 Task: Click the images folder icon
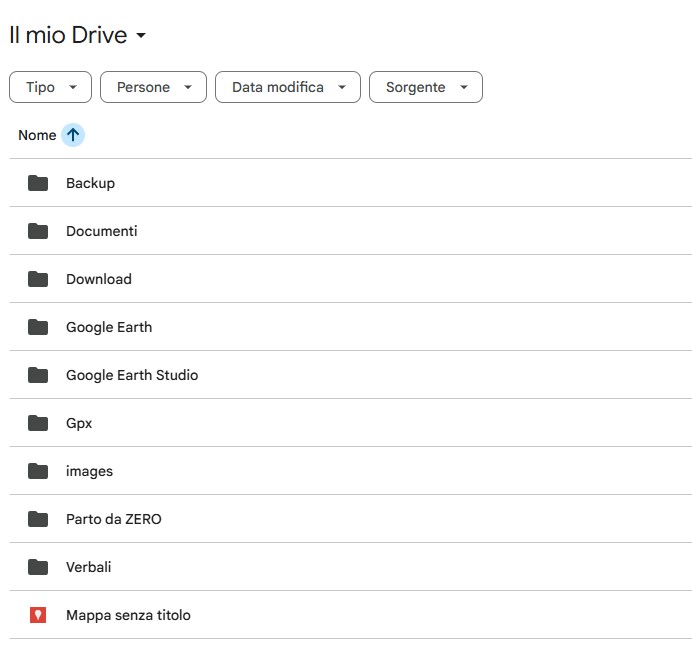coord(38,471)
